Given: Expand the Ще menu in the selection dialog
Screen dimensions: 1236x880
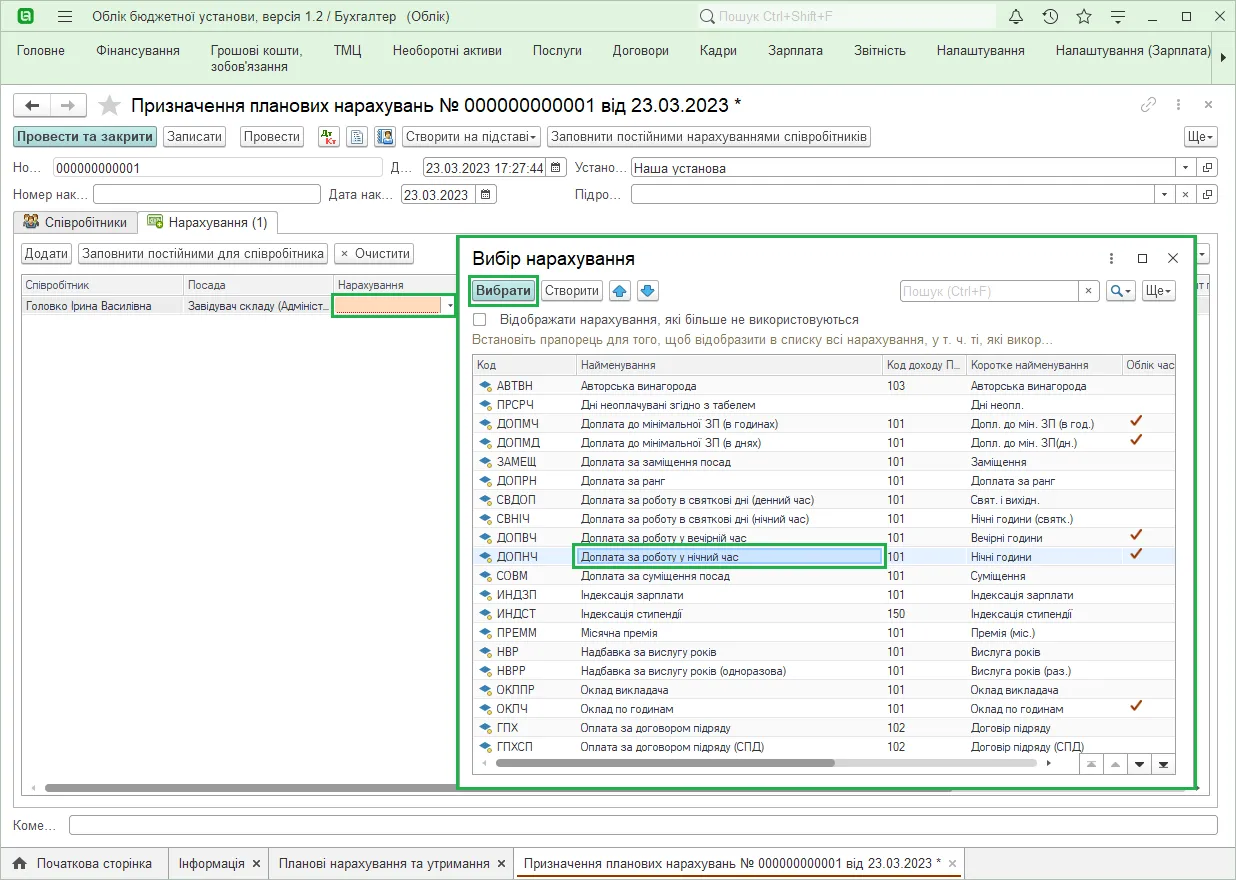Looking at the screenshot, I should [x=1159, y=291].
